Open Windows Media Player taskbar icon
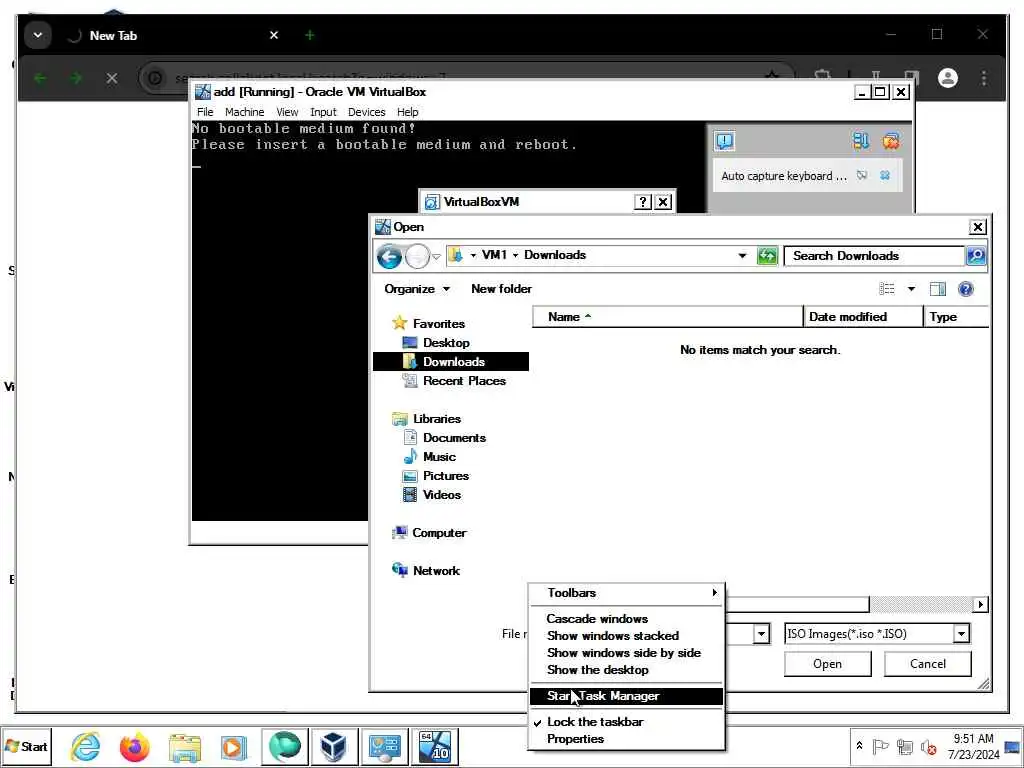The image size is (1024, 768). 234,746
